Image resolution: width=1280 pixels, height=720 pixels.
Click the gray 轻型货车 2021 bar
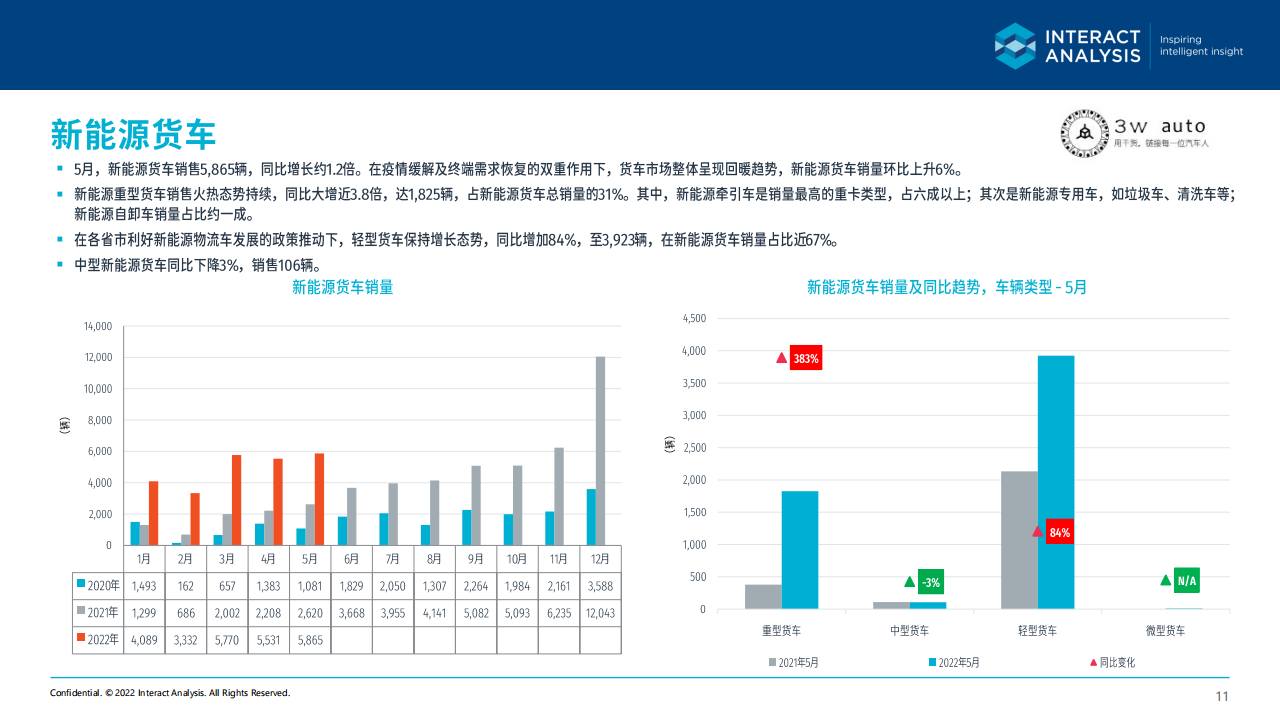(1019, 540)
